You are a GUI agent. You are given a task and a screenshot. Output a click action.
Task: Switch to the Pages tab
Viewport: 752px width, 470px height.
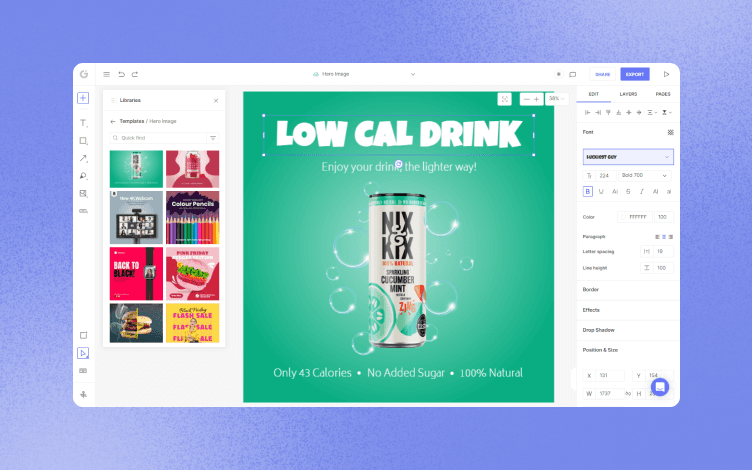coord(663,94)
